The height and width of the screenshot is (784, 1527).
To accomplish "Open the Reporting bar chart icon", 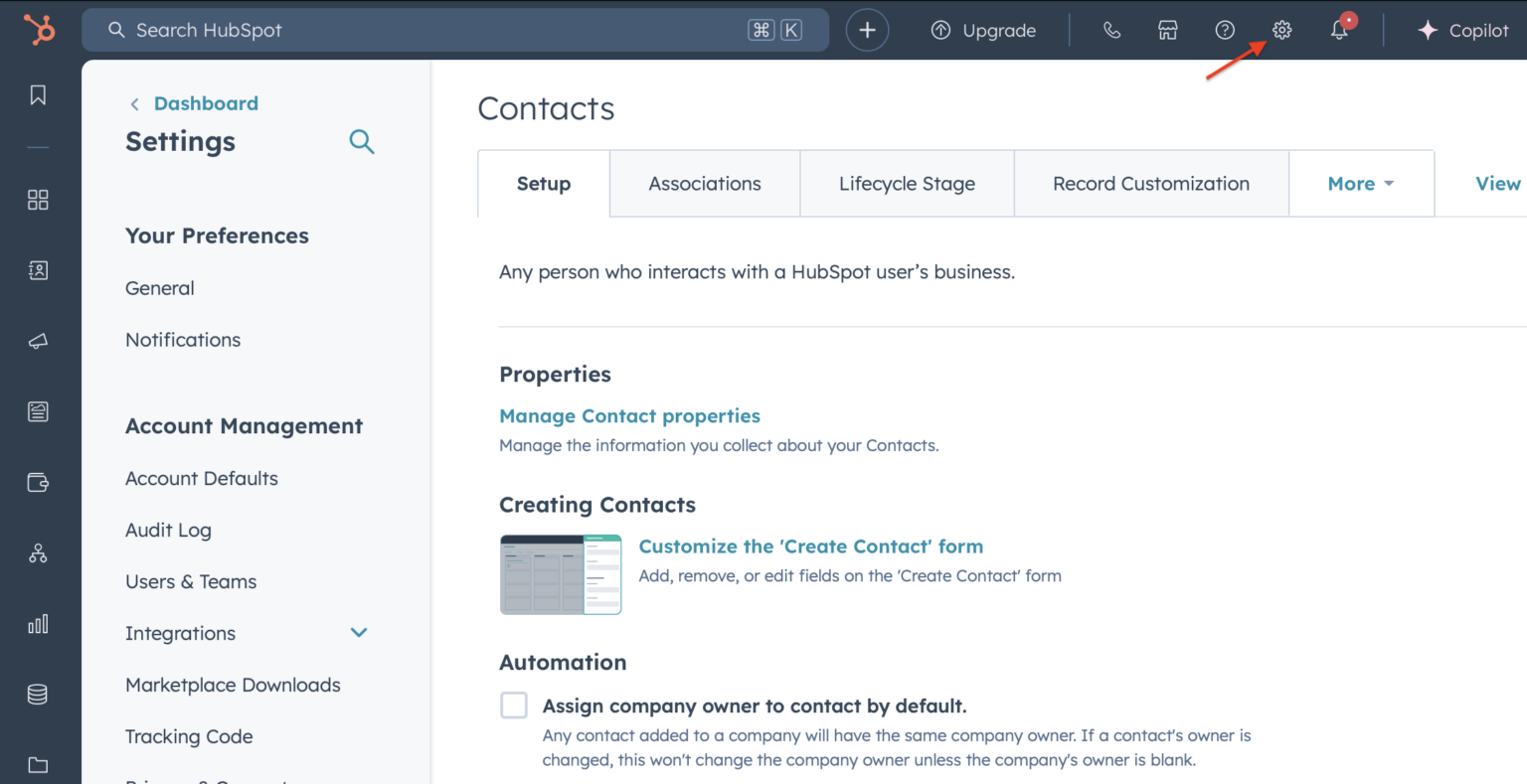I will (38, 624).
